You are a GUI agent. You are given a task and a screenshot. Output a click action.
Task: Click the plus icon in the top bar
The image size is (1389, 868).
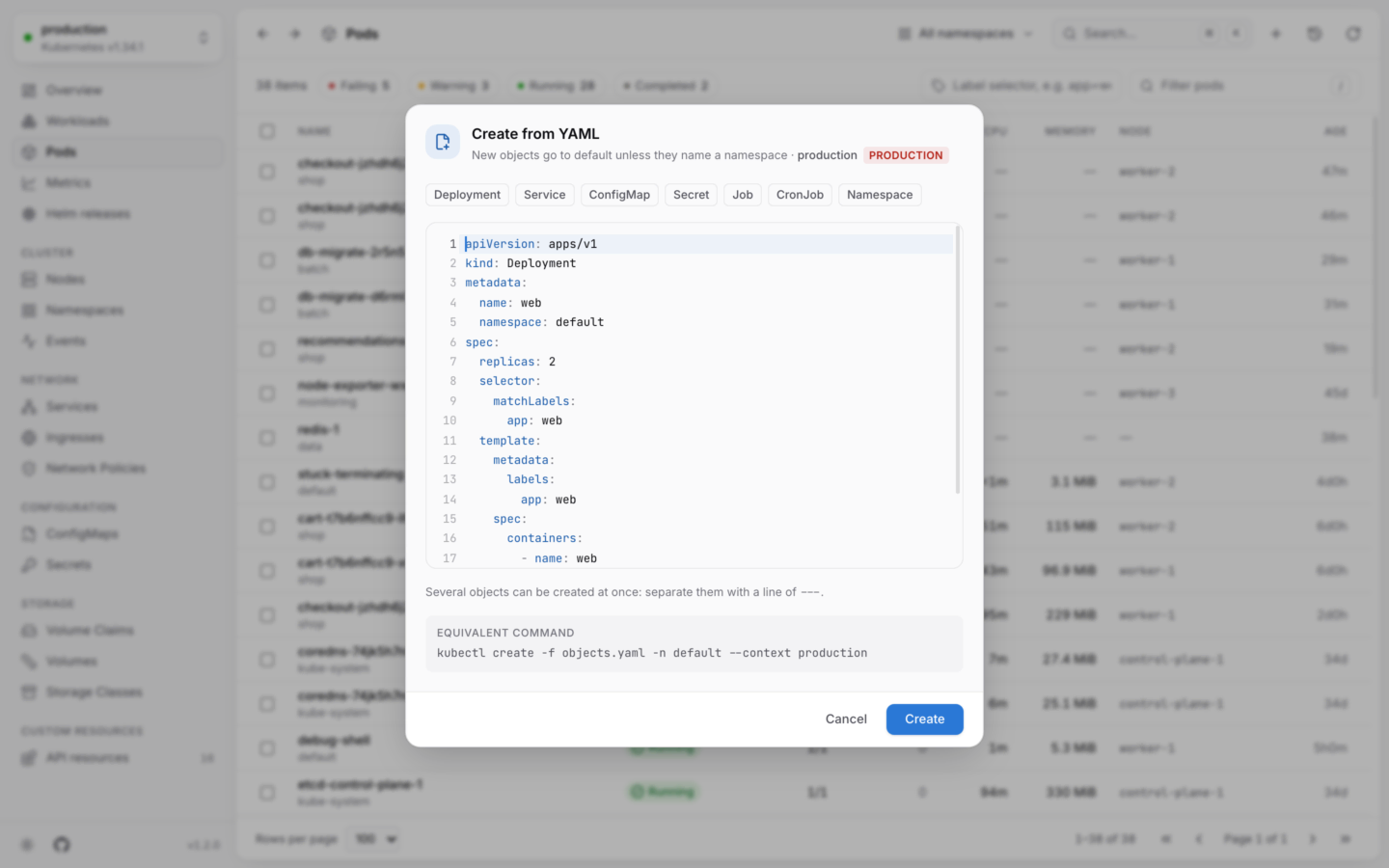pyautogui.click(x=1275, y=34)
